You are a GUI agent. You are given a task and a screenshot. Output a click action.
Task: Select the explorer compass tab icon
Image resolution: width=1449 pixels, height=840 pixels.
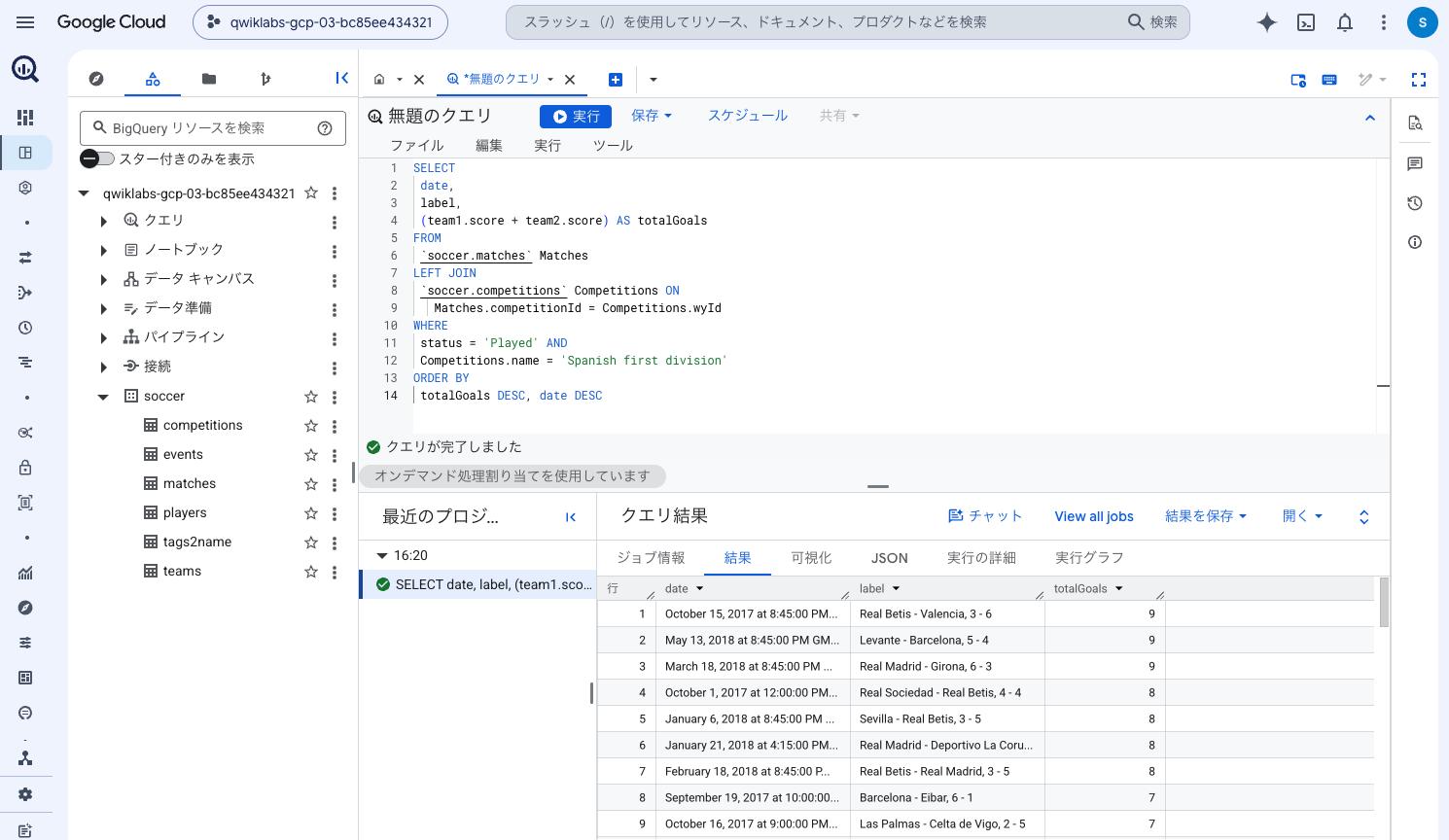pos(96,79)
